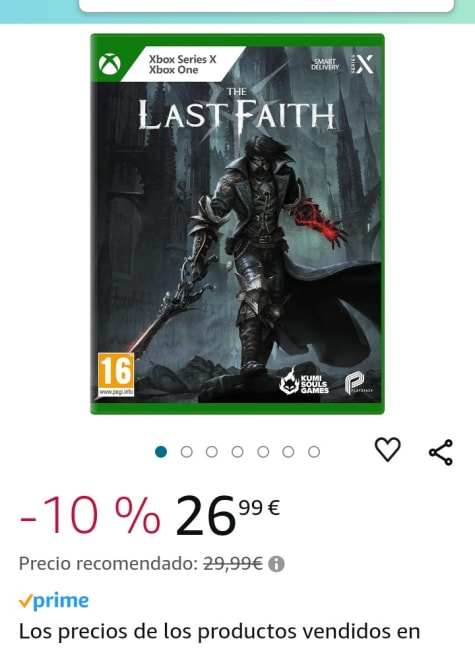Go to the sixth carousel image dot
475x649 pixels.
[x=288, y=452]
